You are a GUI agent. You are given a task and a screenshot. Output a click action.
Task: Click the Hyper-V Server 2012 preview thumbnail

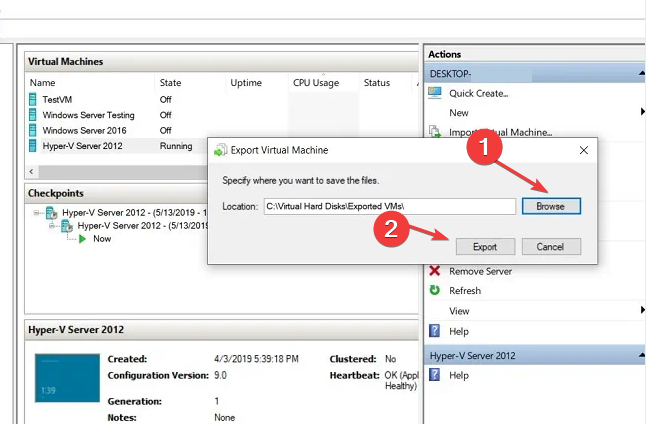pyautogui.click(x=67, y=378)
